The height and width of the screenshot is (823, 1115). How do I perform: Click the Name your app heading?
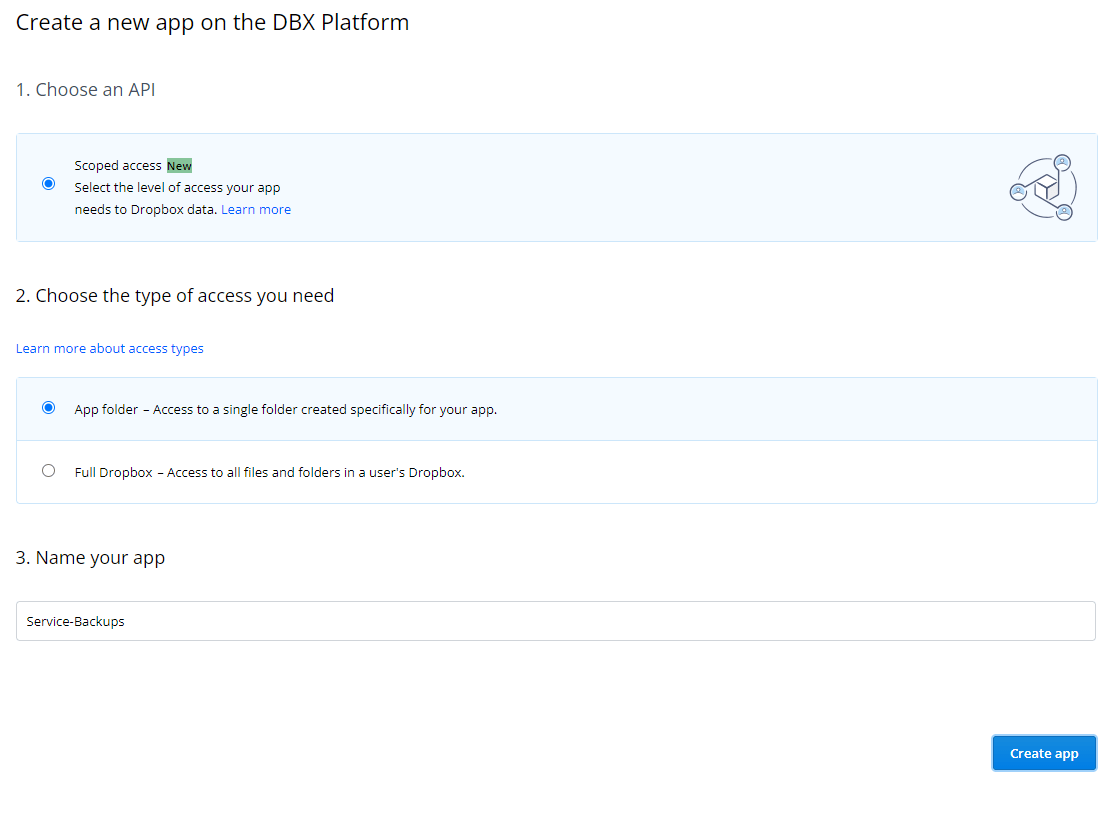pyautogui.click(x=90, y=557)
